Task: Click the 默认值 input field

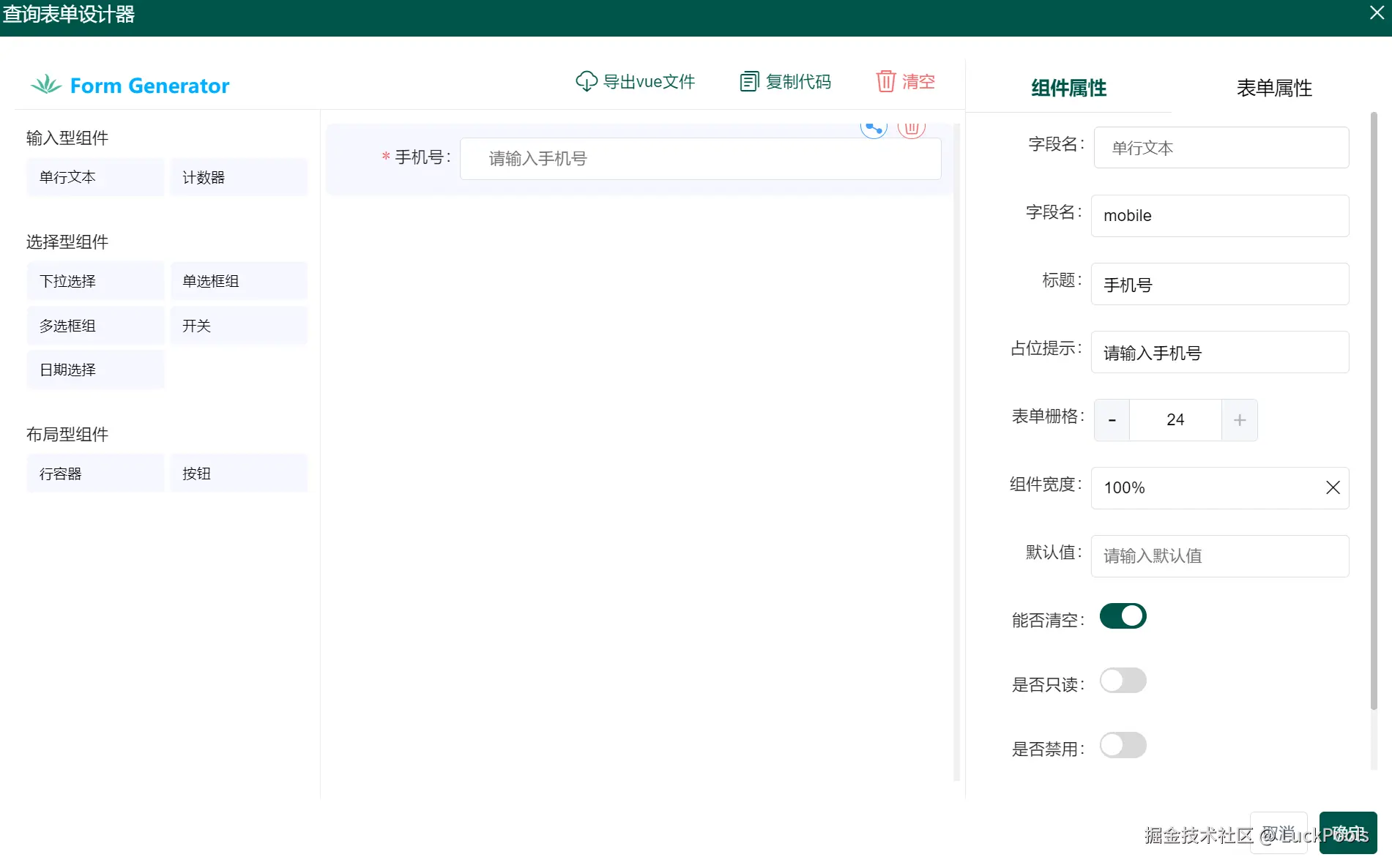Action: pos(1219,556)
